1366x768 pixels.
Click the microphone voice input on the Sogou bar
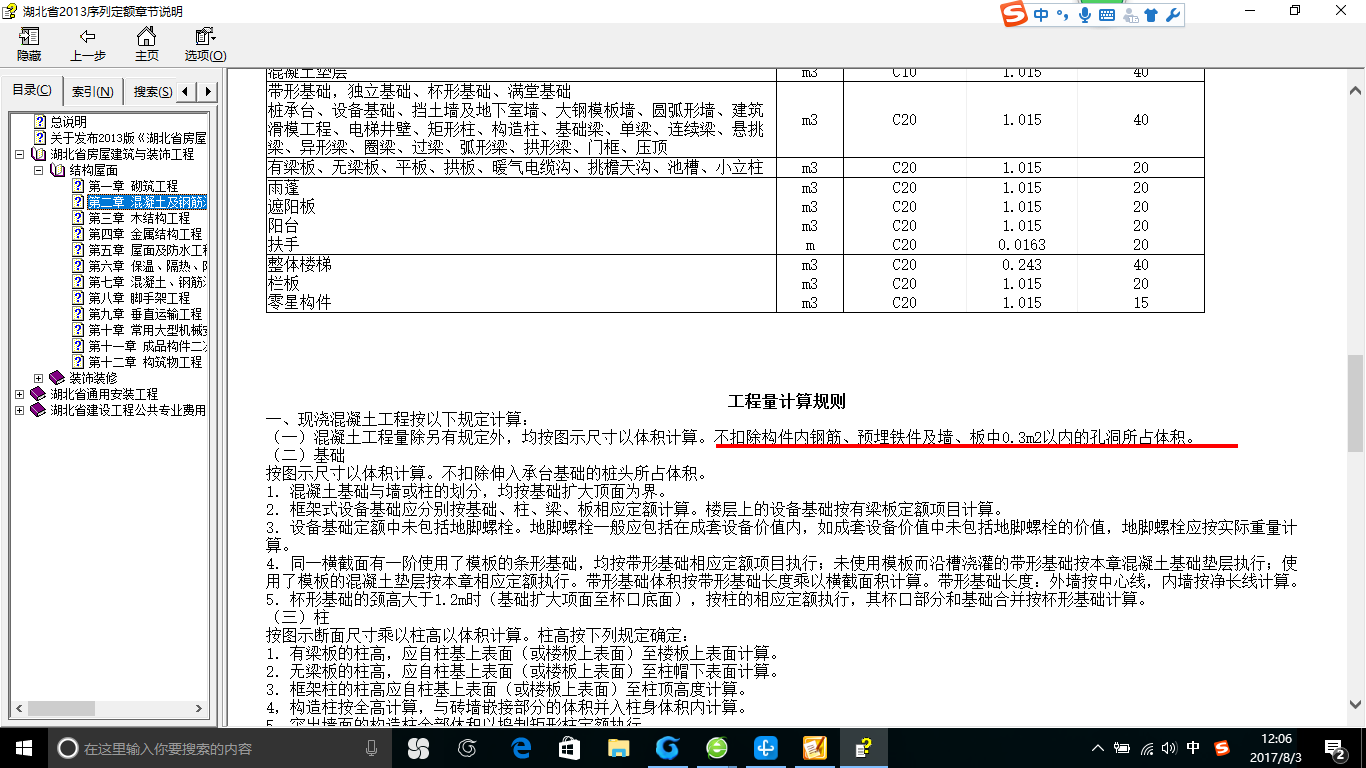[1085, 15]
